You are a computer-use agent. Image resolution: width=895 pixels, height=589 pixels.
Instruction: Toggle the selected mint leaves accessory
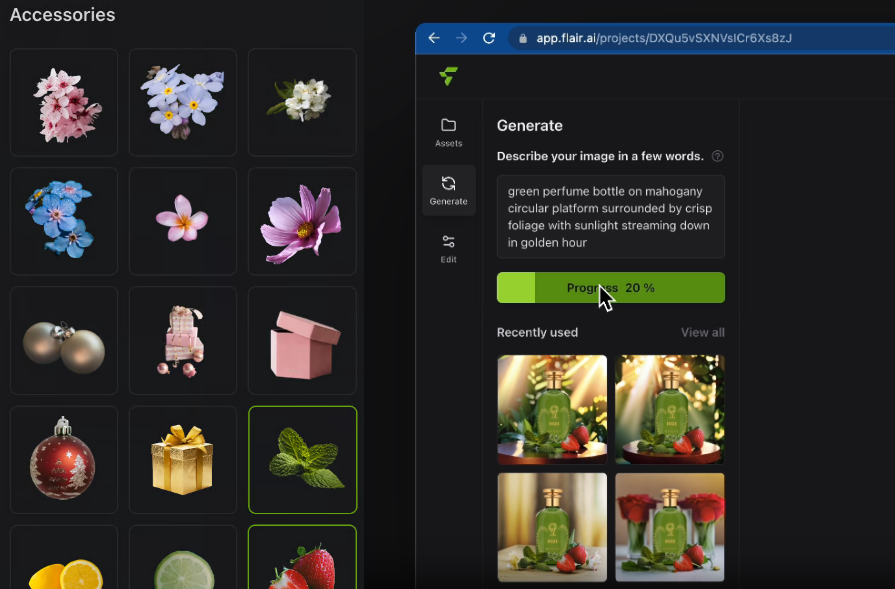tap(303, 460)
